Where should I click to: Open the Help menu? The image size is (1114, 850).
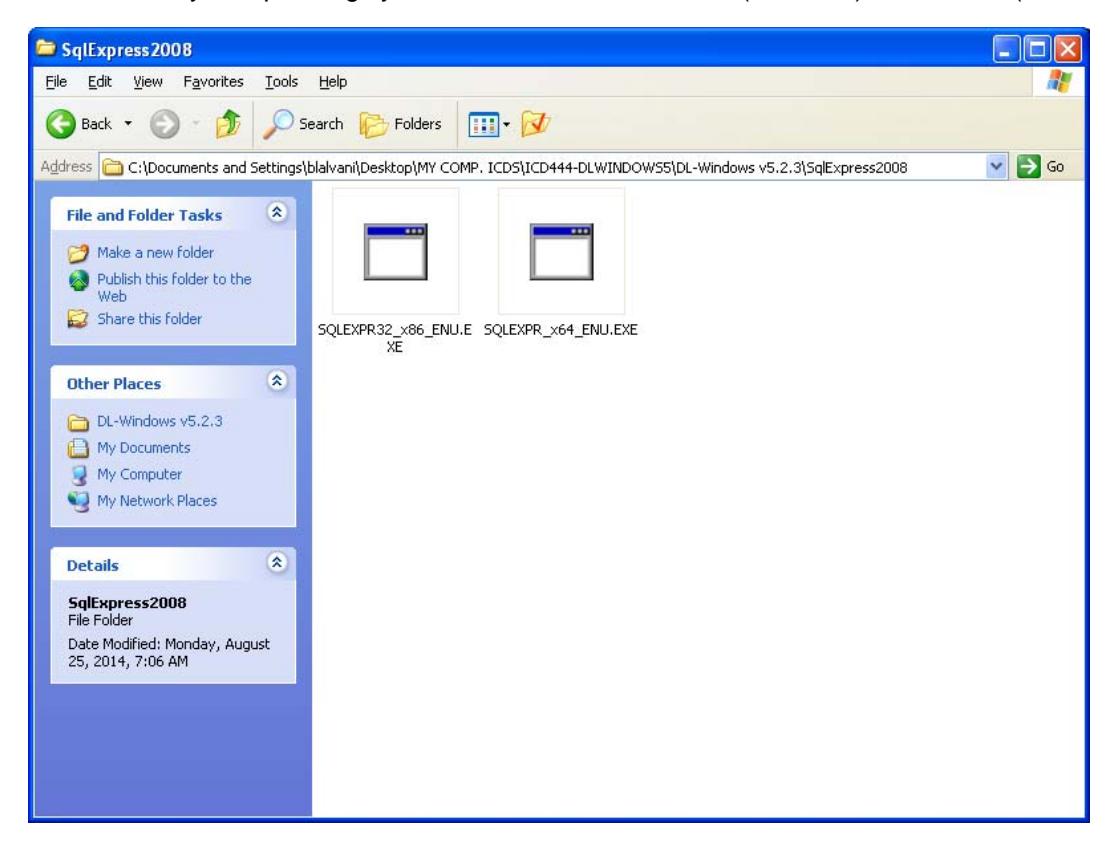[332, 82]
